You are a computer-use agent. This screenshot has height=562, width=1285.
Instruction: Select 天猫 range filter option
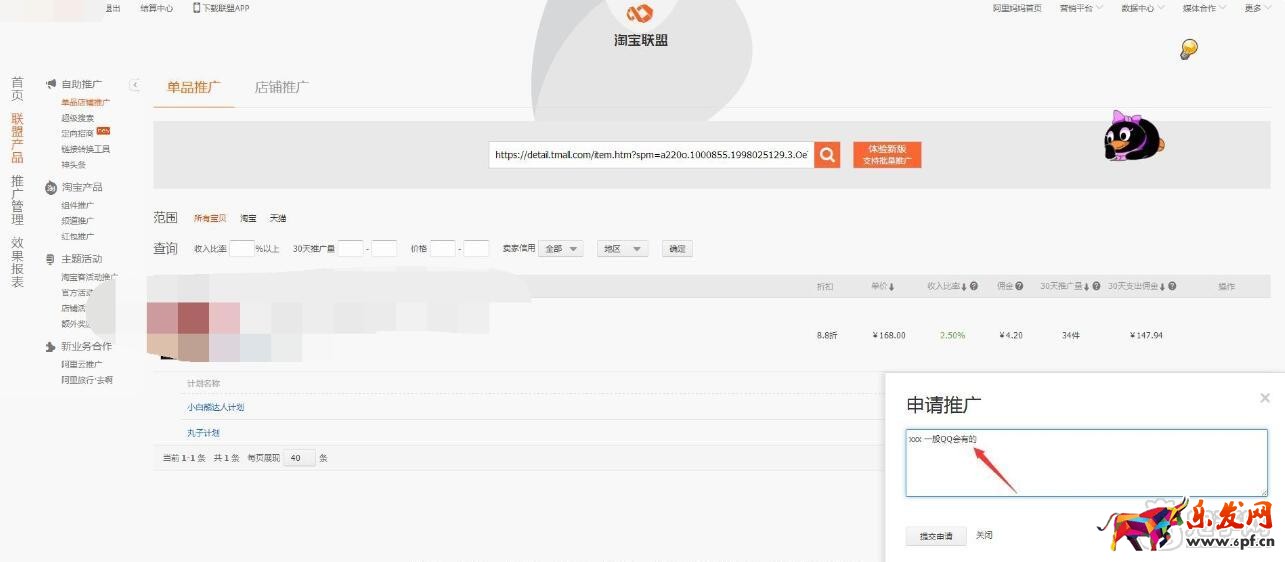pyautogui.click(x=278, y=218)
